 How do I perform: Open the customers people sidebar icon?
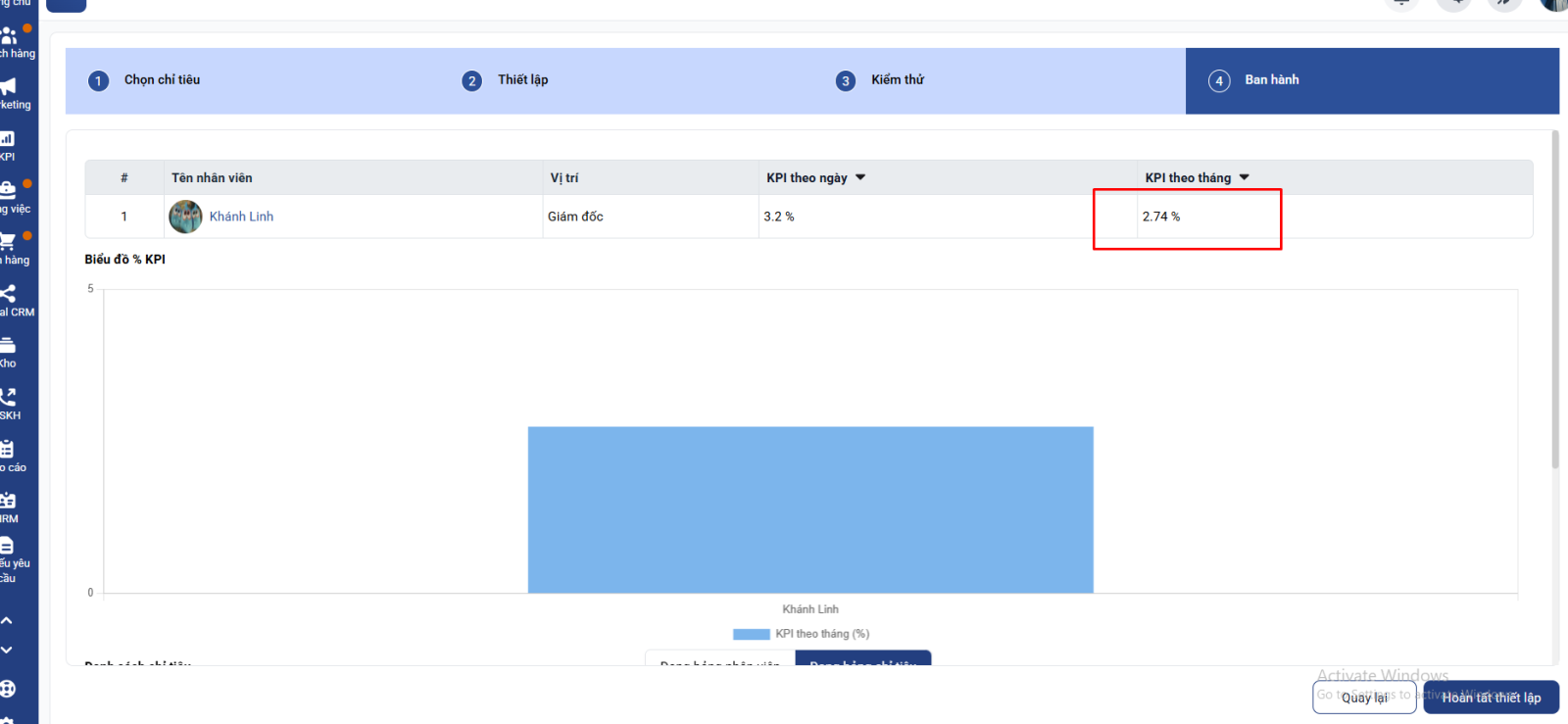click(x=9, y=36)
